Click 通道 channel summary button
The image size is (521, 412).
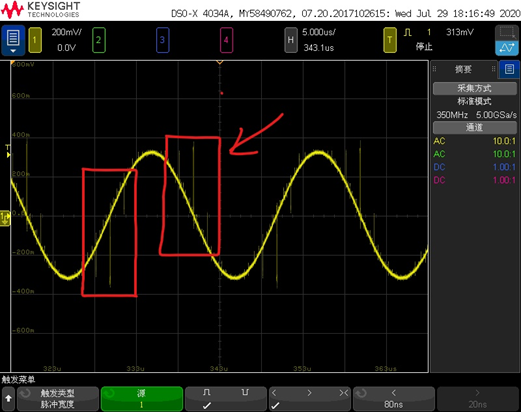click(474, 127)
